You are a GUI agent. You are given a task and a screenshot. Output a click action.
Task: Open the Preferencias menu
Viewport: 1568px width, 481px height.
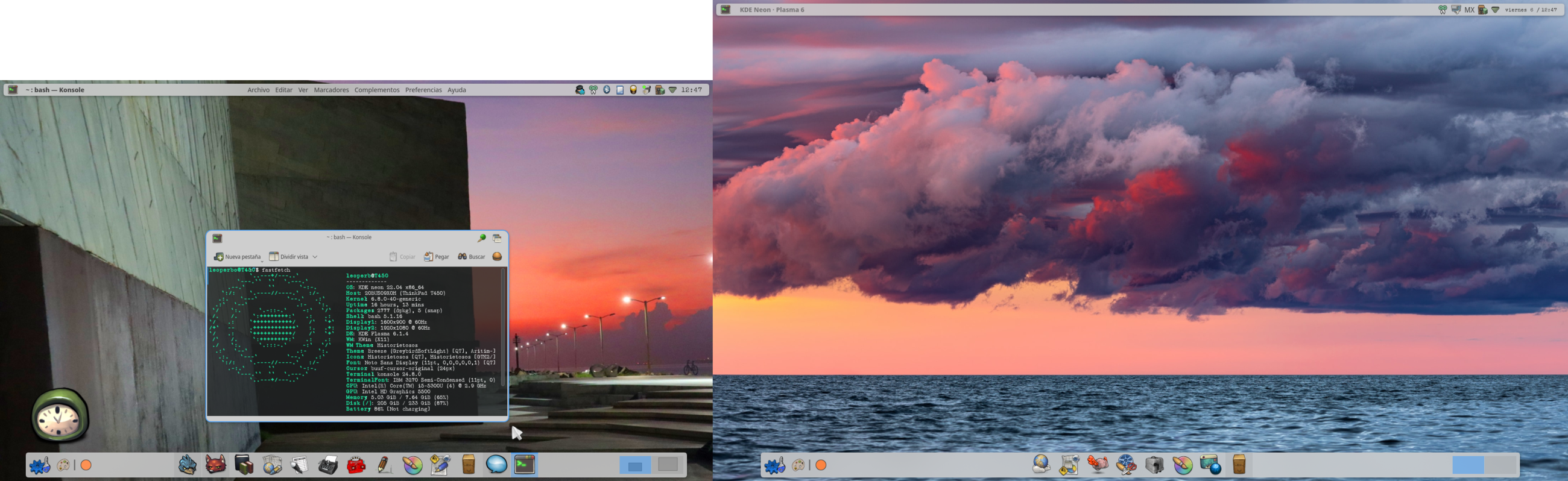423,90
